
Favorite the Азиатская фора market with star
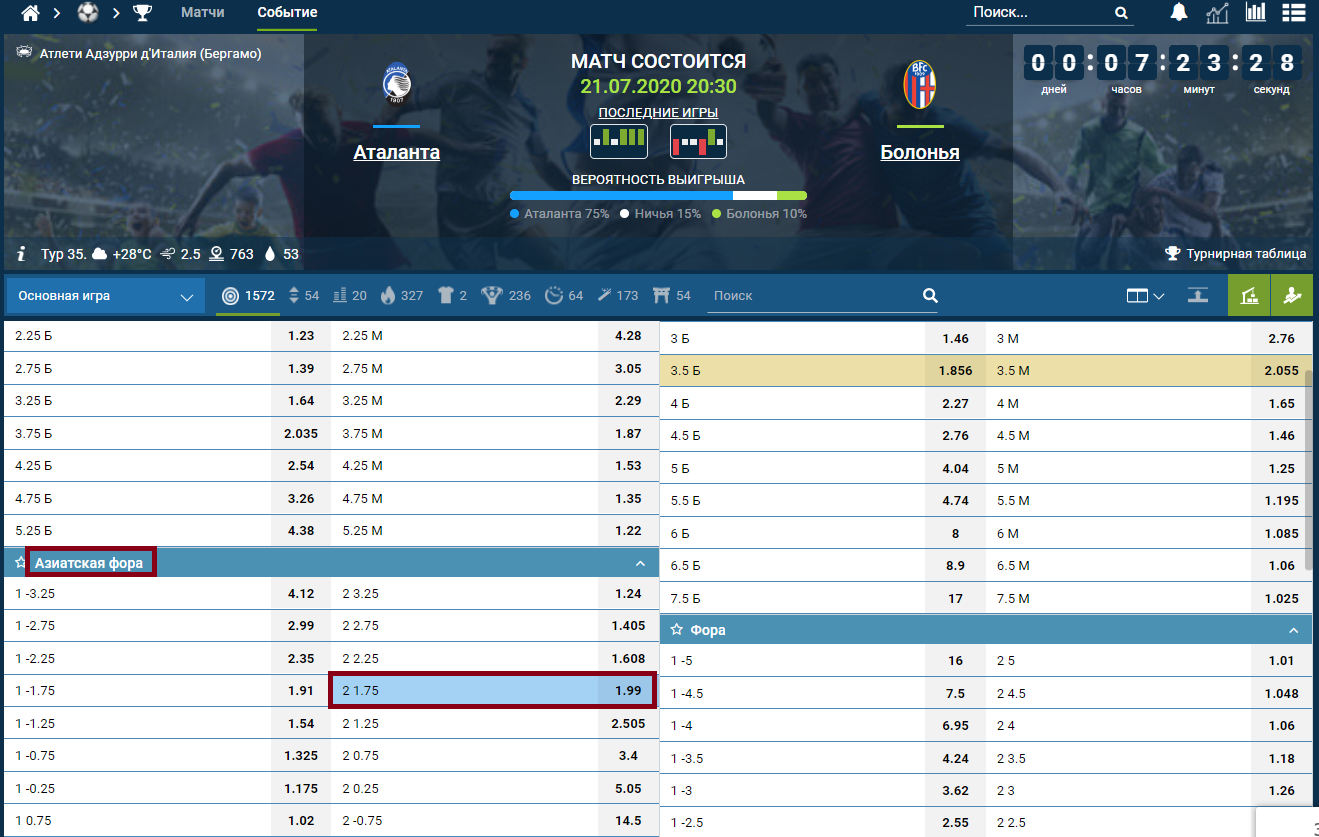pos(20,564)
